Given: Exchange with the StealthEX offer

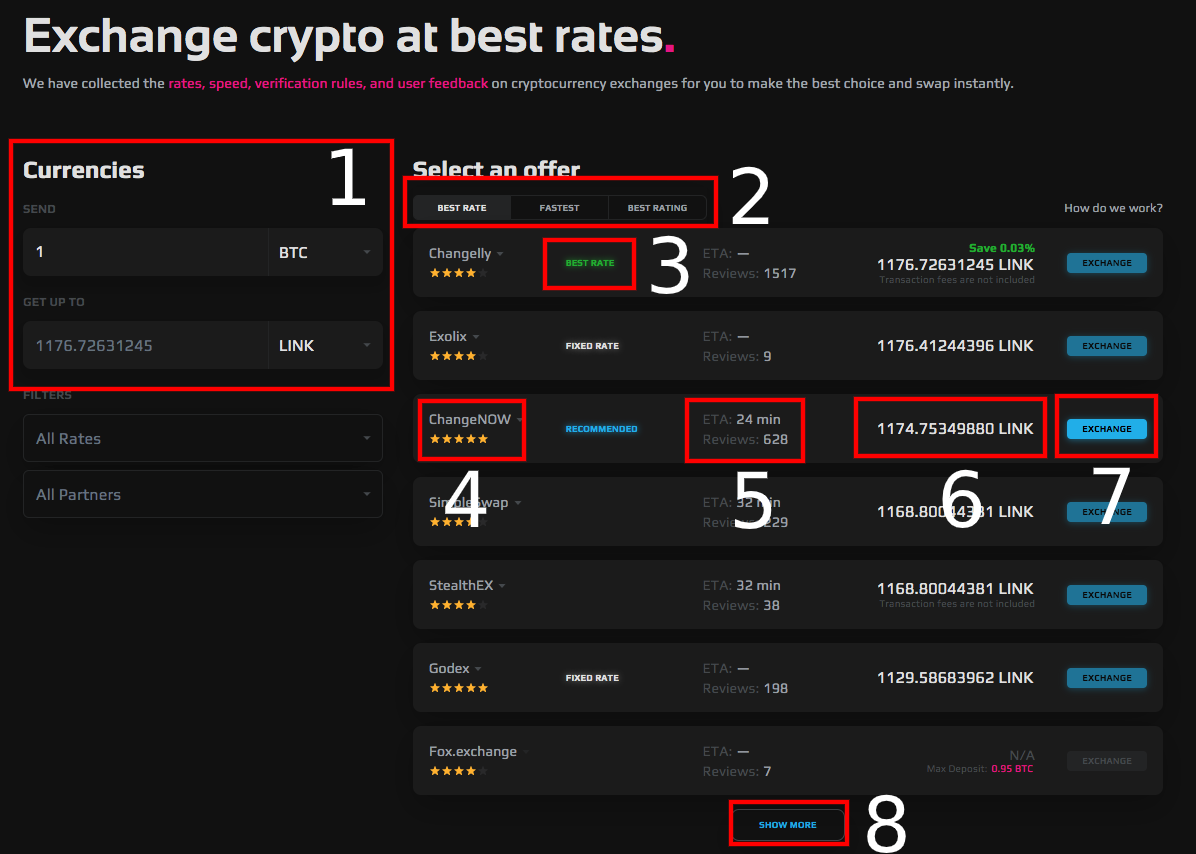Looking at the screenshot, I should pyautogui.click(x=1106, y=595).
